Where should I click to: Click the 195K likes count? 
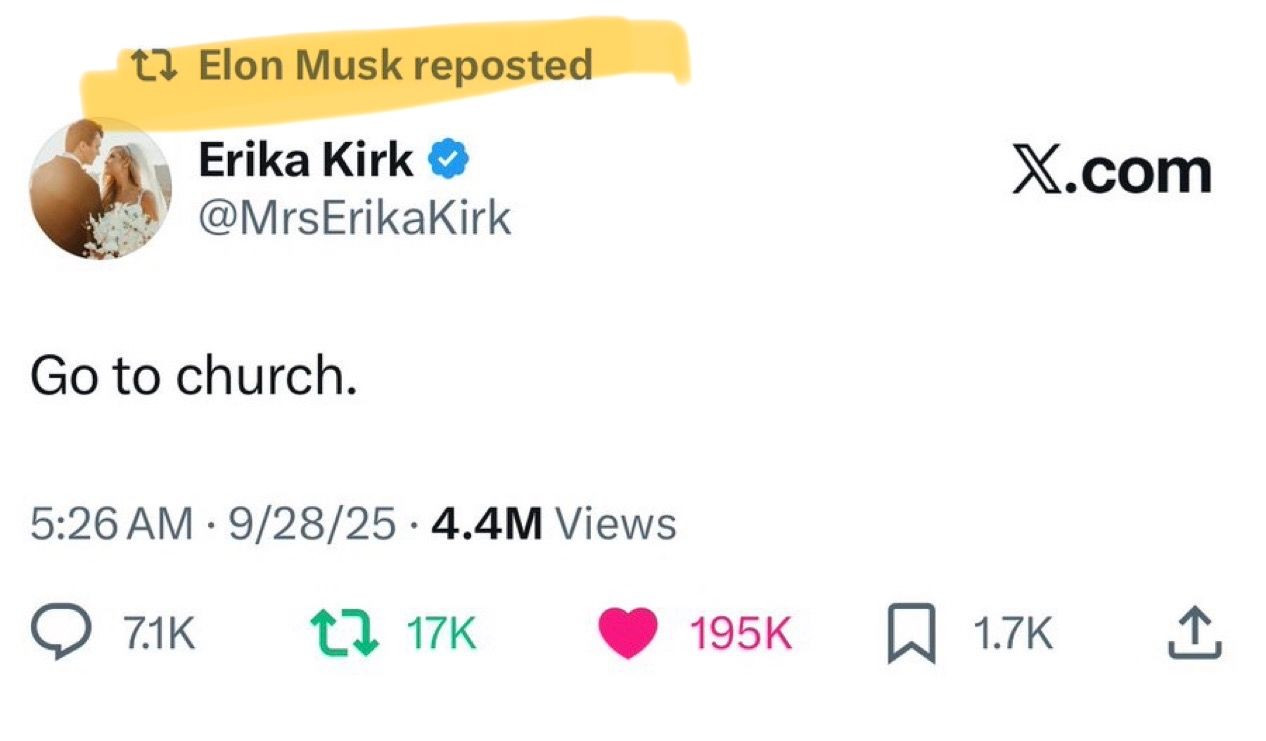tap(741, 634)
